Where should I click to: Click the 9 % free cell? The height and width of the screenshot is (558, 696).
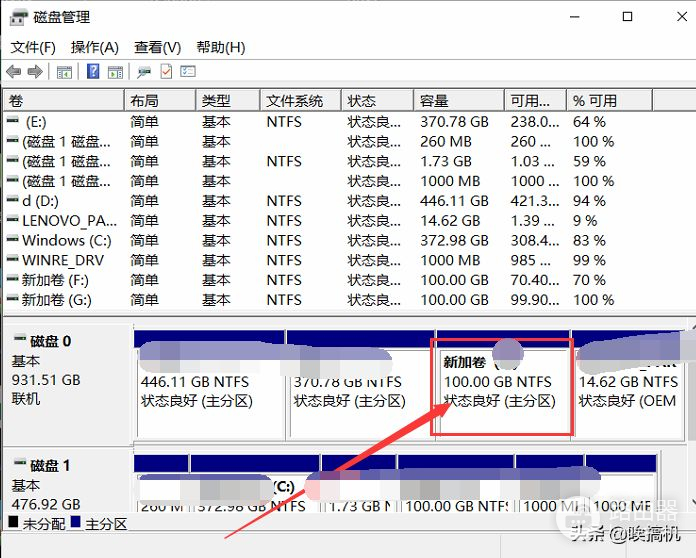585,221
